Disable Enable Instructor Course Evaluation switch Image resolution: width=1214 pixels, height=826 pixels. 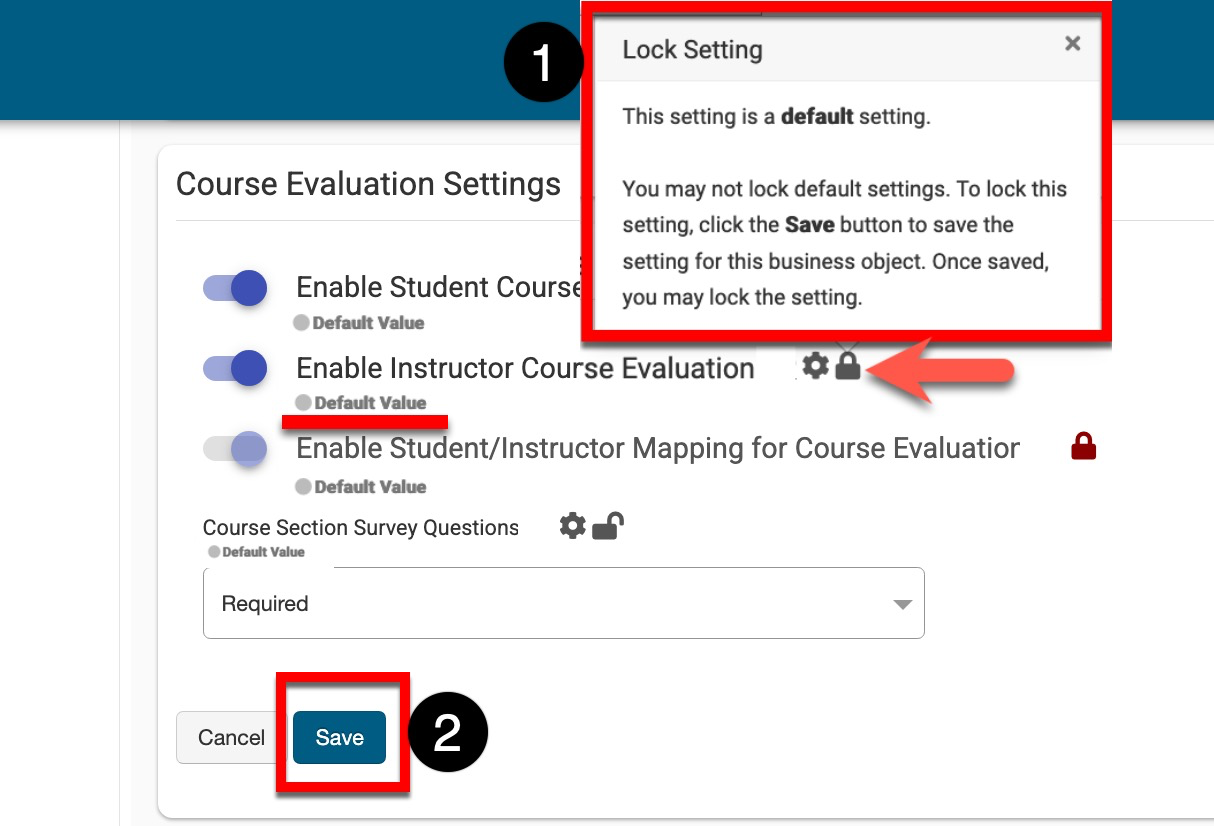pyautogui.click(x=236, y=368)
